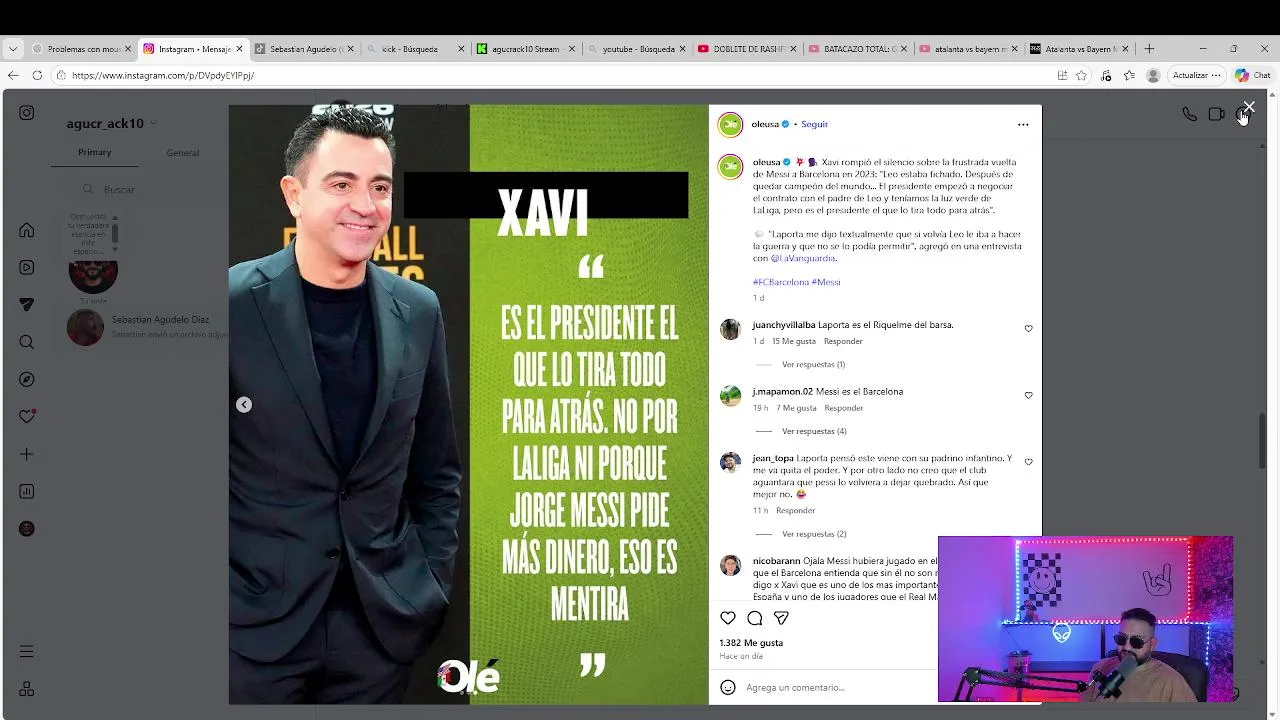The width and height of the screenshot is (1280, 720).
Task: Open jean_topa's avatar in the comments
Action: pos(731,463)
